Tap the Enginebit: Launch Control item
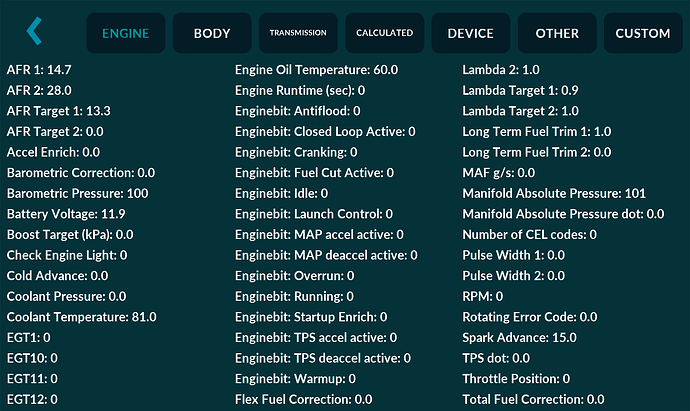690x411 pixels. click(x=314, y=214)
